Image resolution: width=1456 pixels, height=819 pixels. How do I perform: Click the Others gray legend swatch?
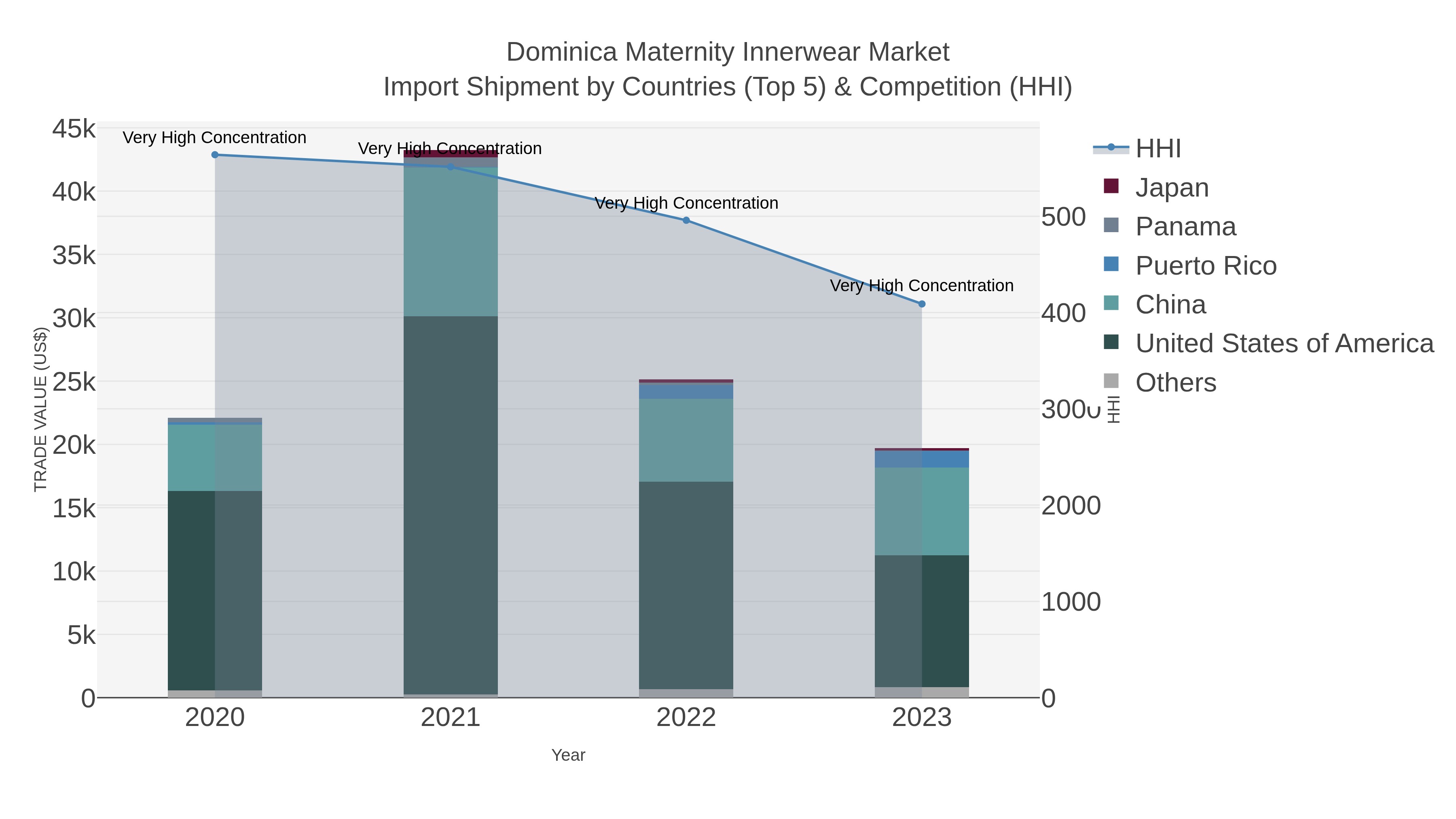pyautogui.click(x=1111, y=381)
